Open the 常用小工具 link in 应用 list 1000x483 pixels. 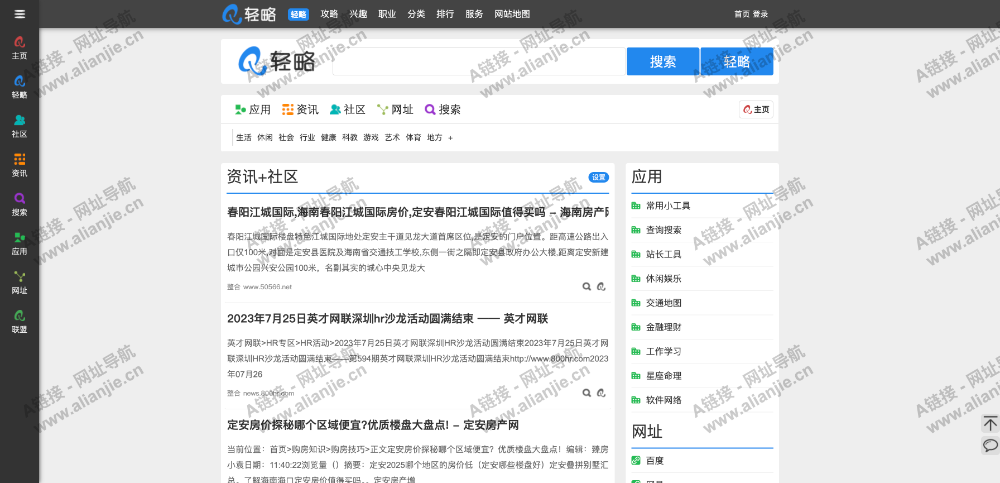click(668, 206)
